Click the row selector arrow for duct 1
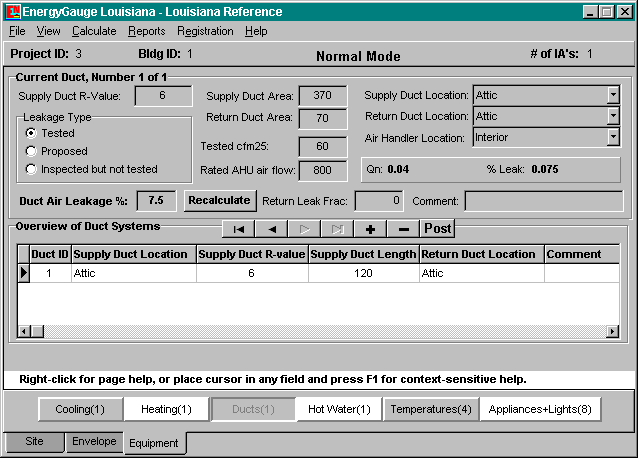This screenshot has height=458, width=638. point(24,273)
